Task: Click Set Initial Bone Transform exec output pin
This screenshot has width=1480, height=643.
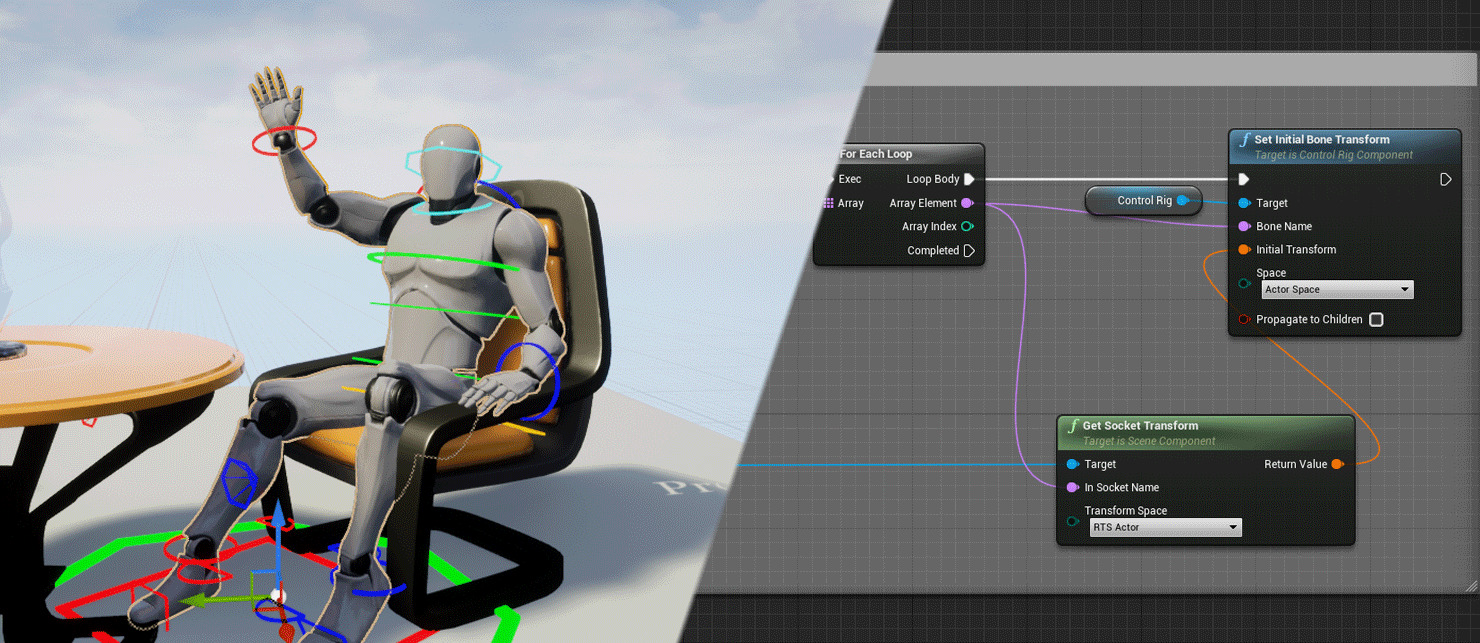Action: coord(1446,179)
